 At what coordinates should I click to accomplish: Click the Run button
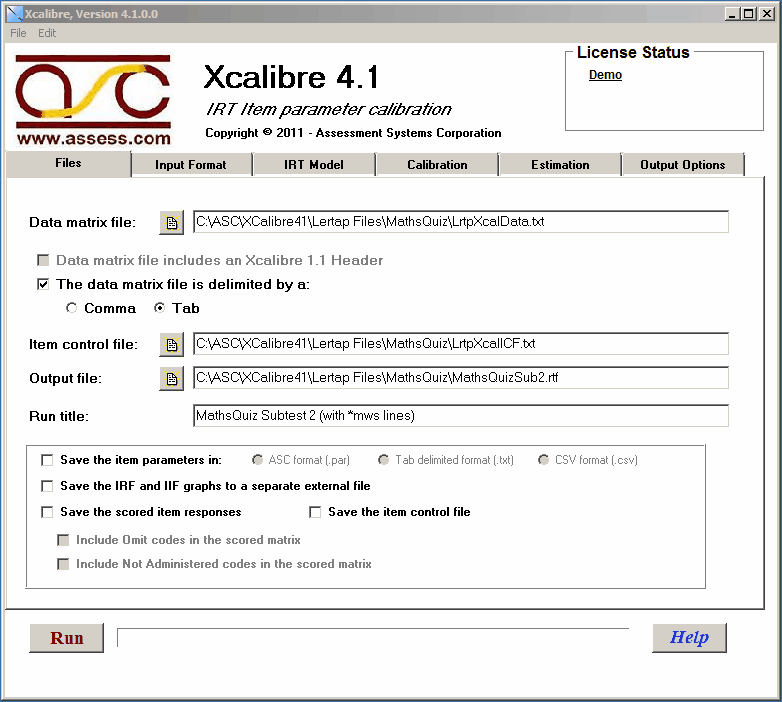tap(67, 638)
